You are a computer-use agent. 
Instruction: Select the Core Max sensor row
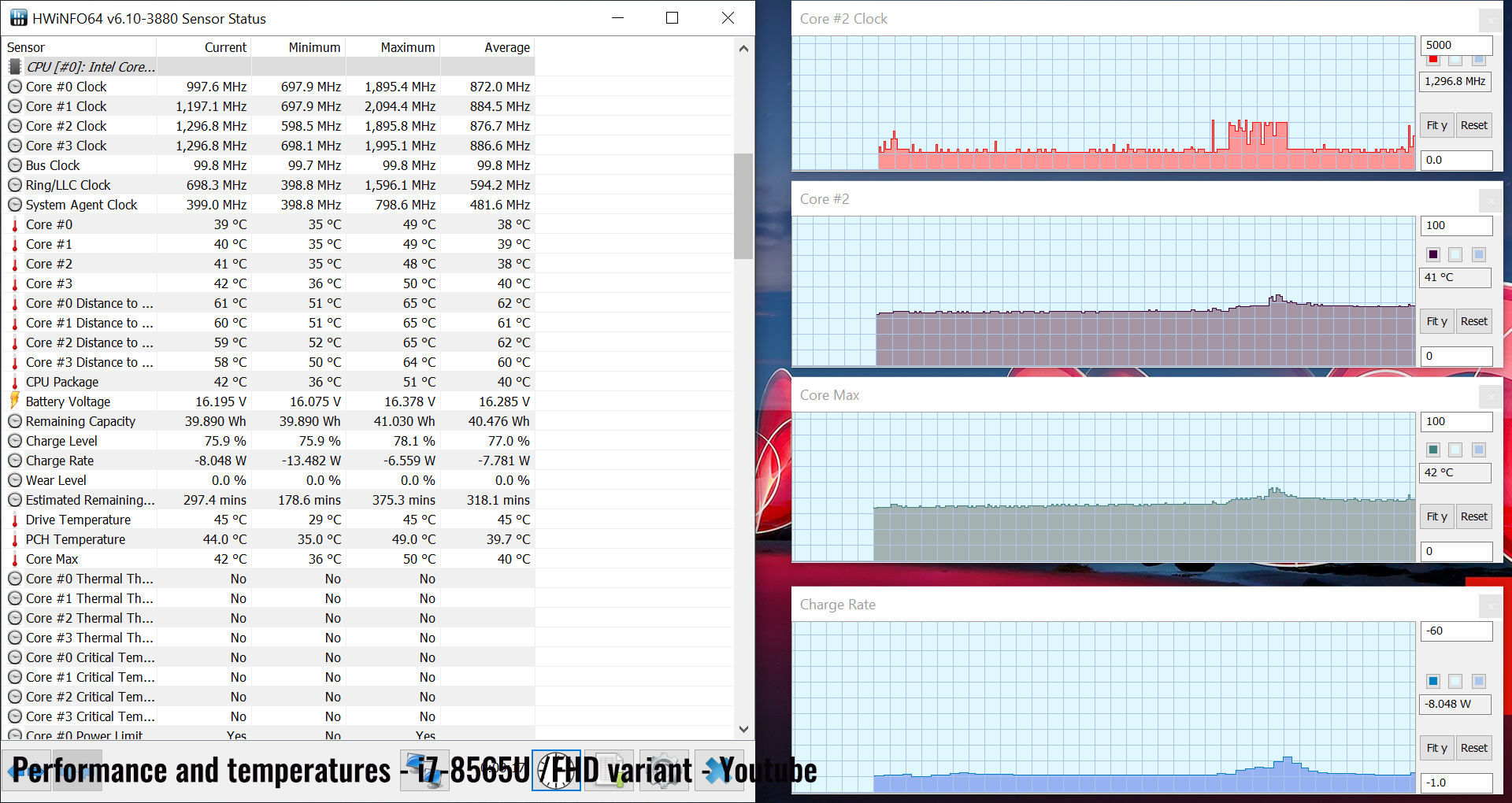(x=269, y=559)
